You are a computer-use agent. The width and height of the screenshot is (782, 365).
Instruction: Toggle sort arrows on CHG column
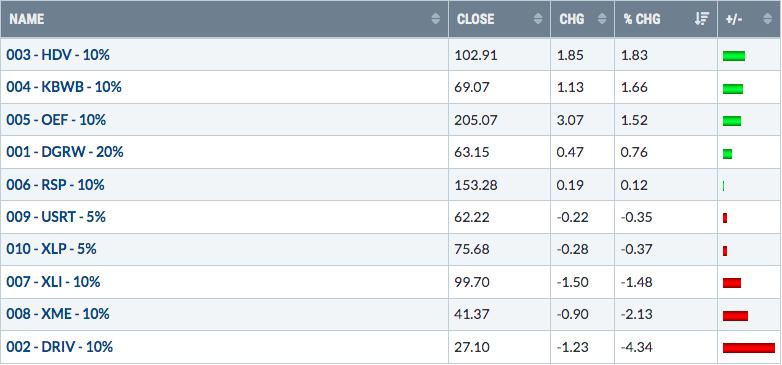[x=602, y=19]
